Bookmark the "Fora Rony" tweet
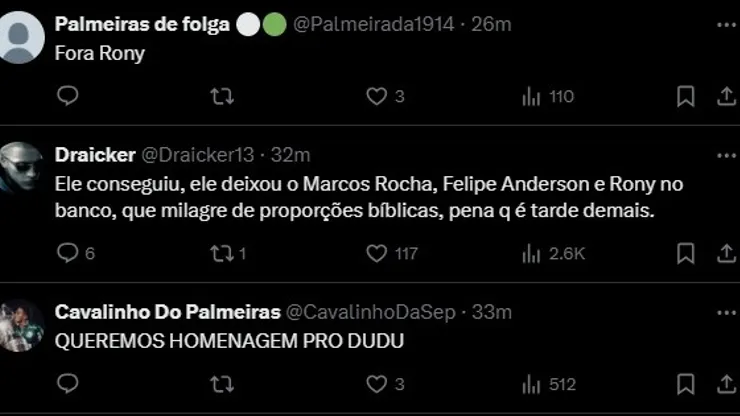 [685, 96]
